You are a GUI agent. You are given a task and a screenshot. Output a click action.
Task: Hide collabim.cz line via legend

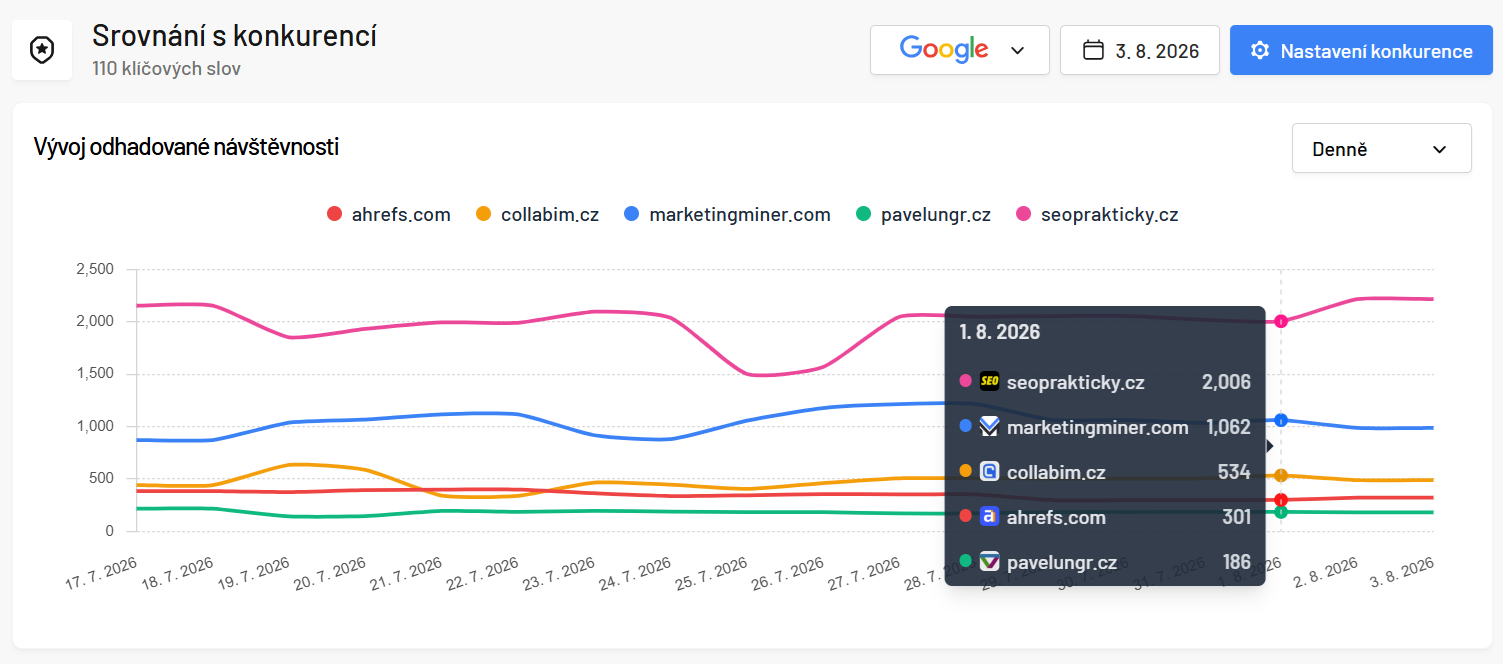point(537,214)
